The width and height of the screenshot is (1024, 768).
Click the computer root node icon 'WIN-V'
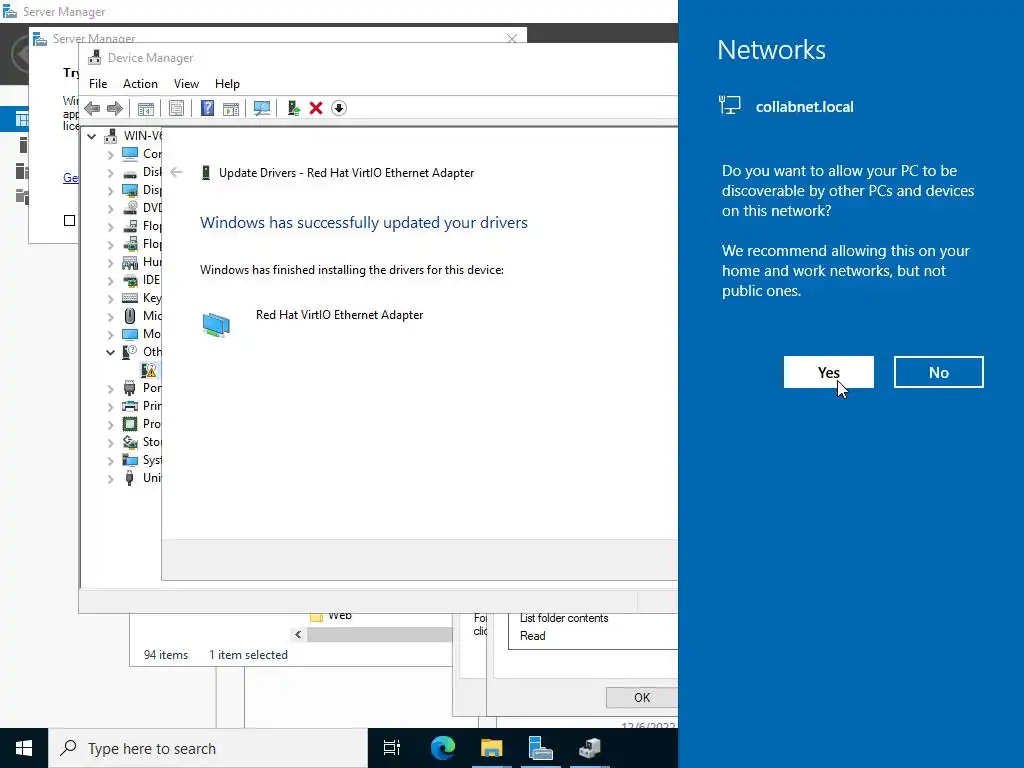(111, 136)
